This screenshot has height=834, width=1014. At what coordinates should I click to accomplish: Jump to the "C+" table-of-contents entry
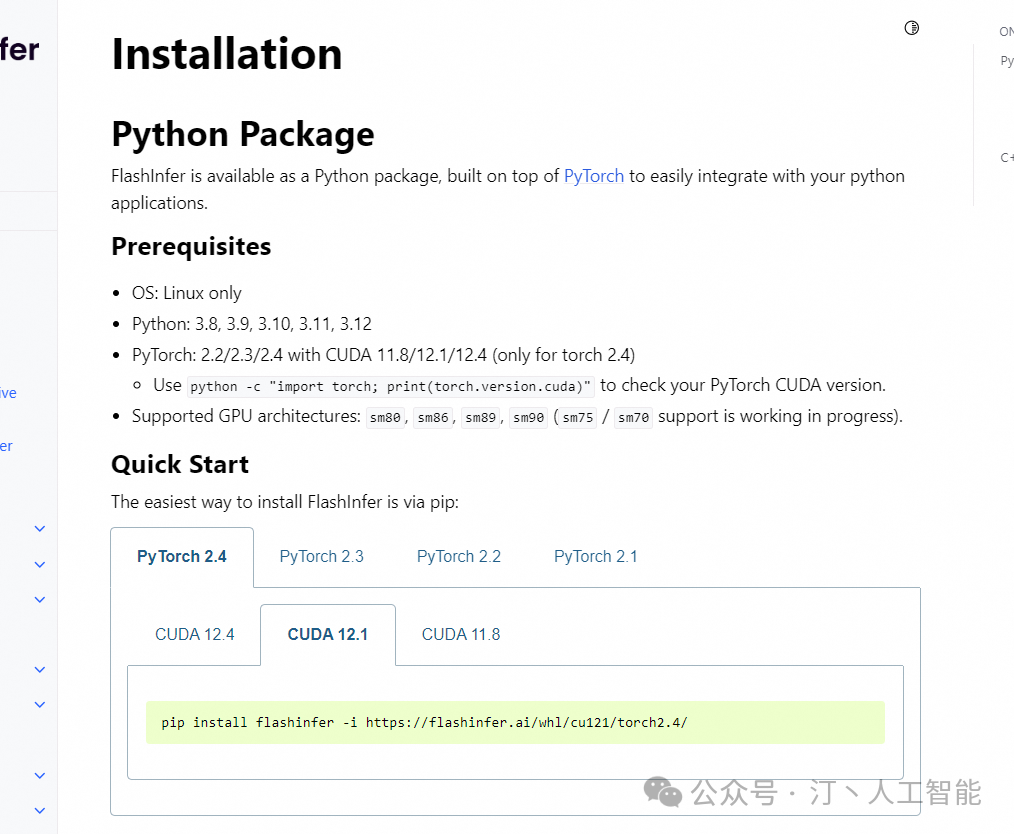tap(1006, 158)
